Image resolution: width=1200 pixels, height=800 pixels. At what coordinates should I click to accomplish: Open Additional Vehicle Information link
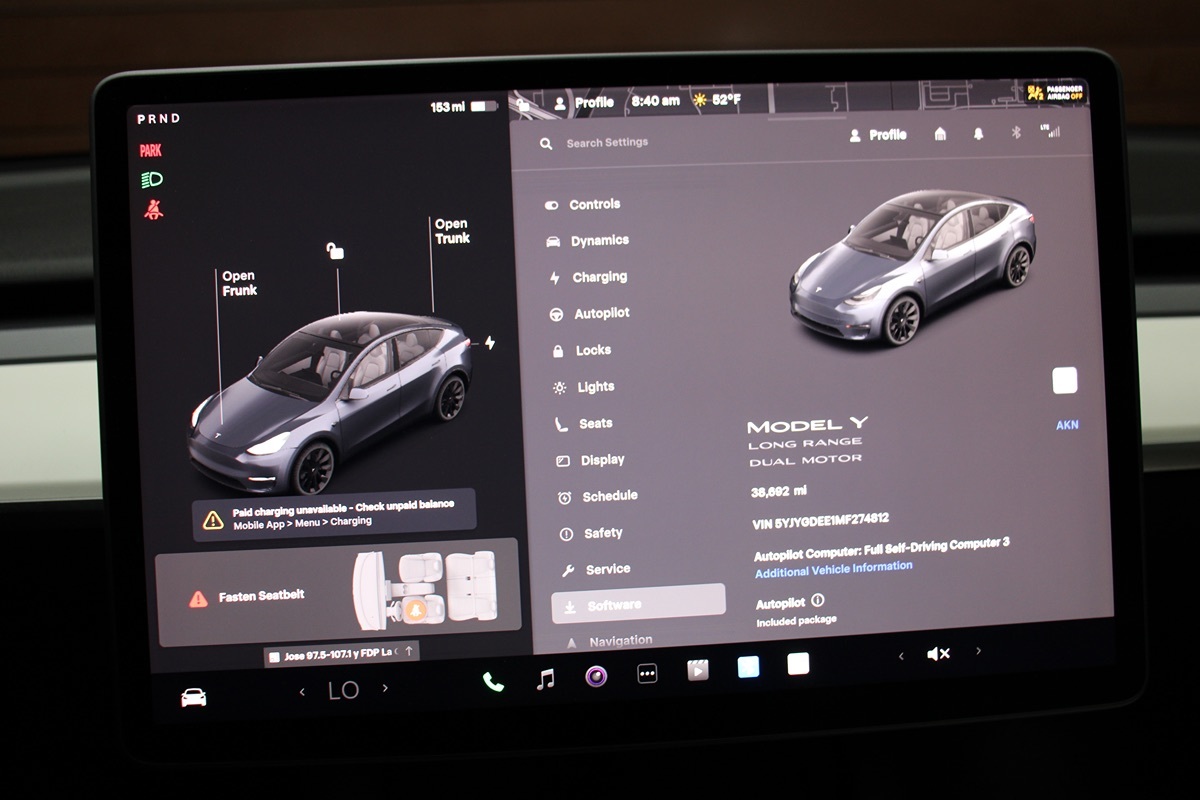(833, 569)
